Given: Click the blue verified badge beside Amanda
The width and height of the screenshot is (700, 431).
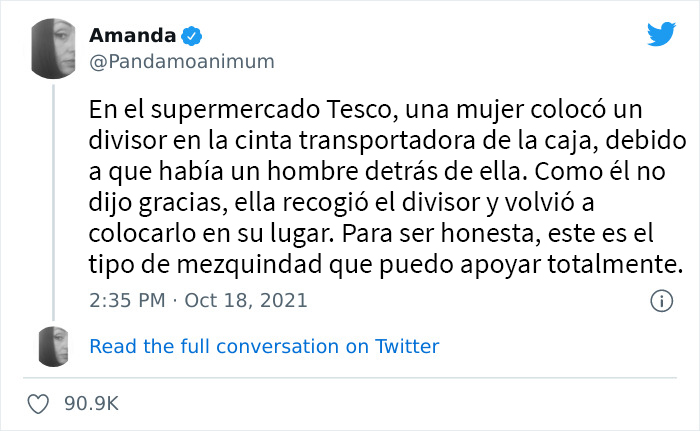Looking at the screenshot, I should point(192,36).
